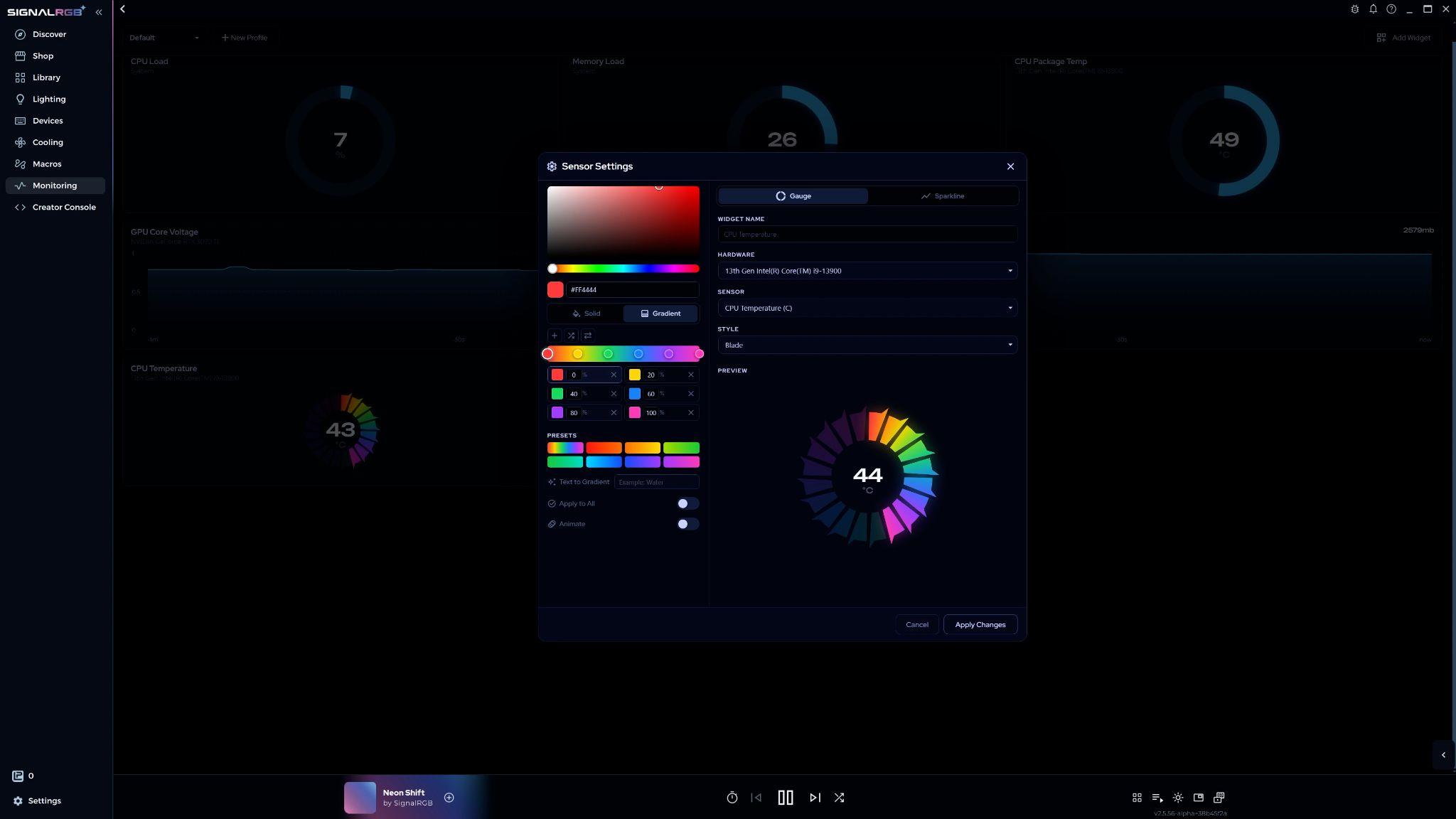Screen dimensions: 1456x819
Task: Toggle the Animate switch
Action: 687,524
